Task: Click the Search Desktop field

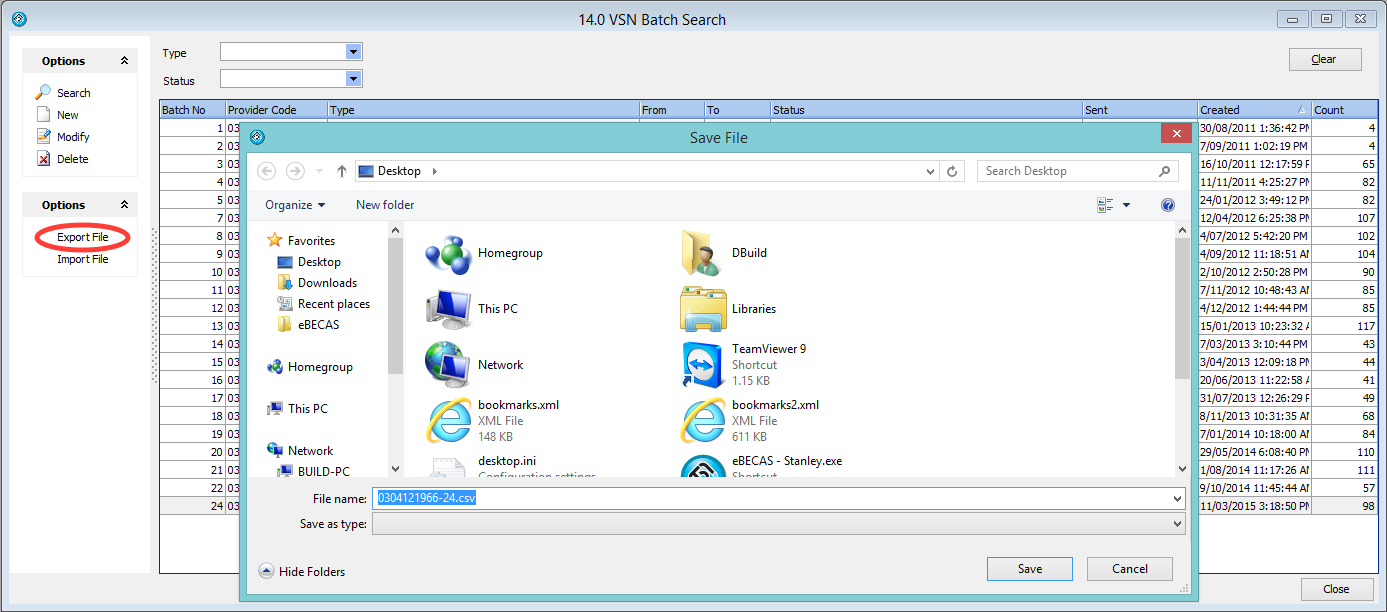Action: pos(1065,171)
